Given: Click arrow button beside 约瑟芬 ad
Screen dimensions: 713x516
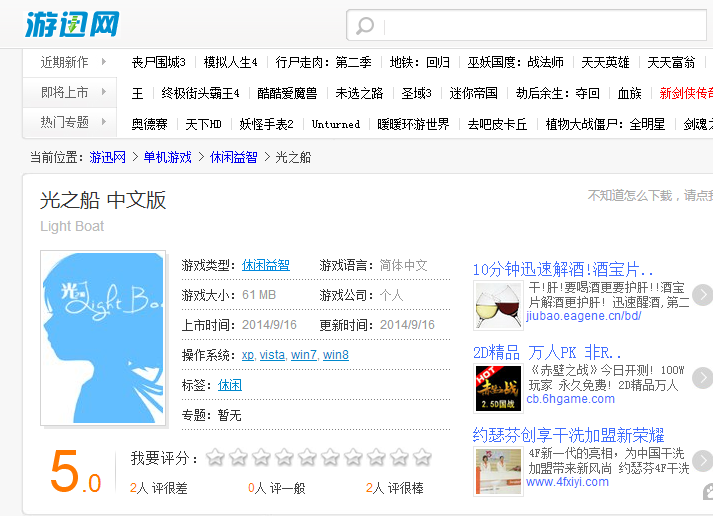Looking at the screenshot, I should point(703,461).
